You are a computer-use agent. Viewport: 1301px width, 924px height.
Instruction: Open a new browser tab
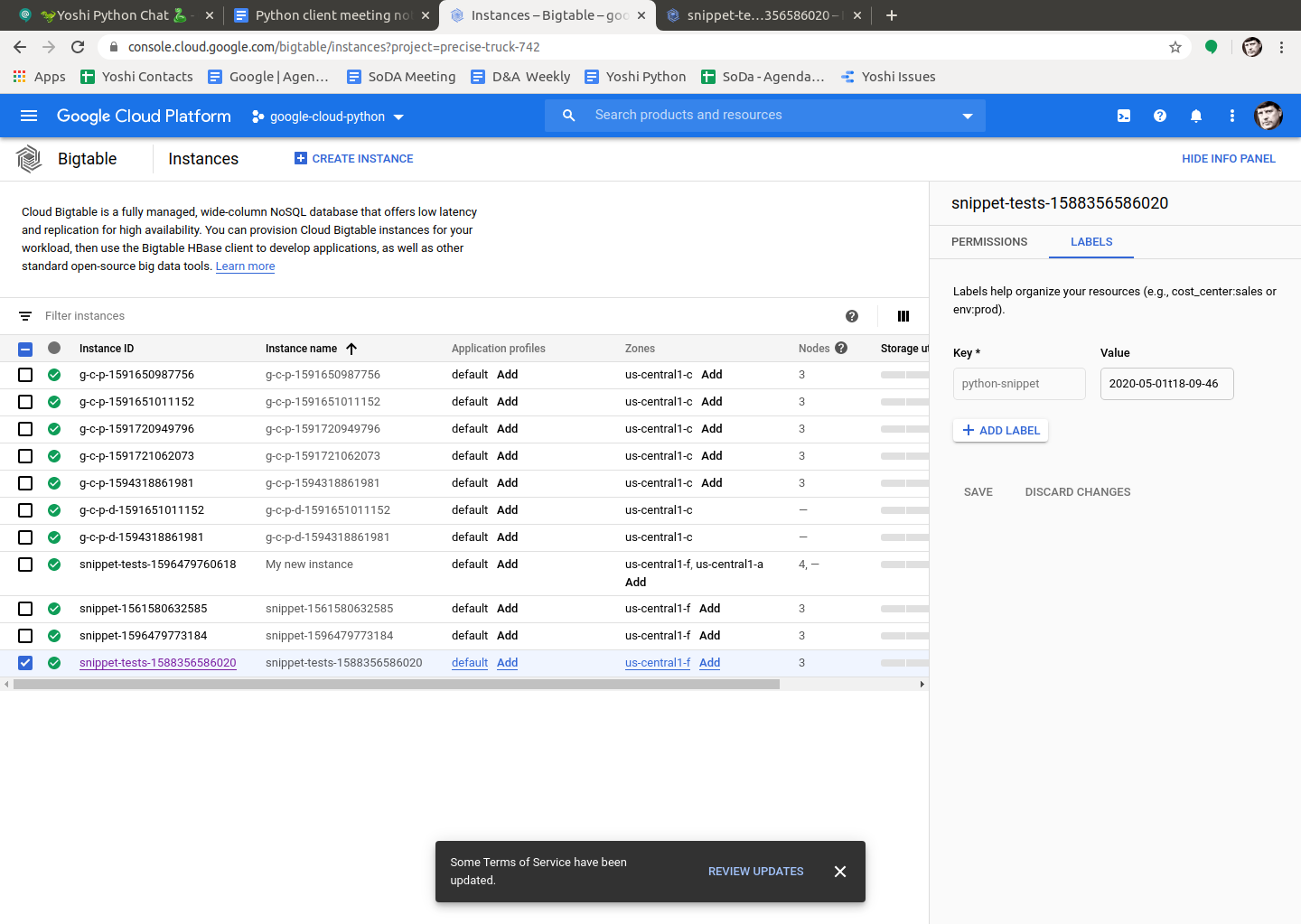[x=892, y=15]
